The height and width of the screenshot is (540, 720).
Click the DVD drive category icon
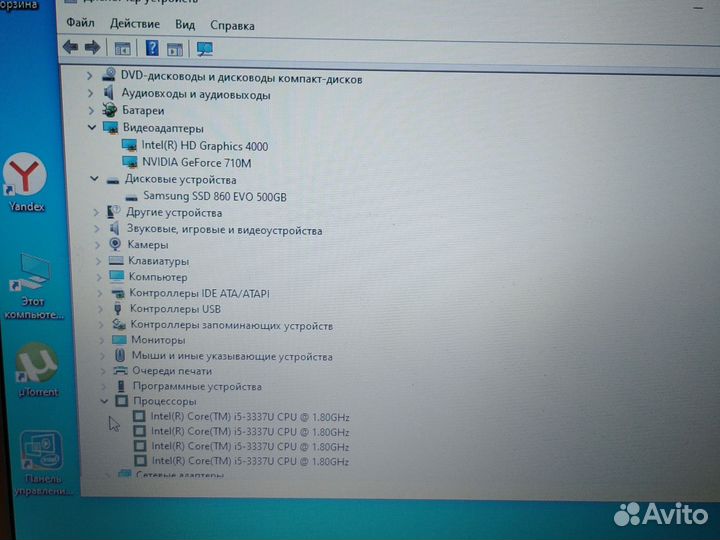(x=109, y=75)
